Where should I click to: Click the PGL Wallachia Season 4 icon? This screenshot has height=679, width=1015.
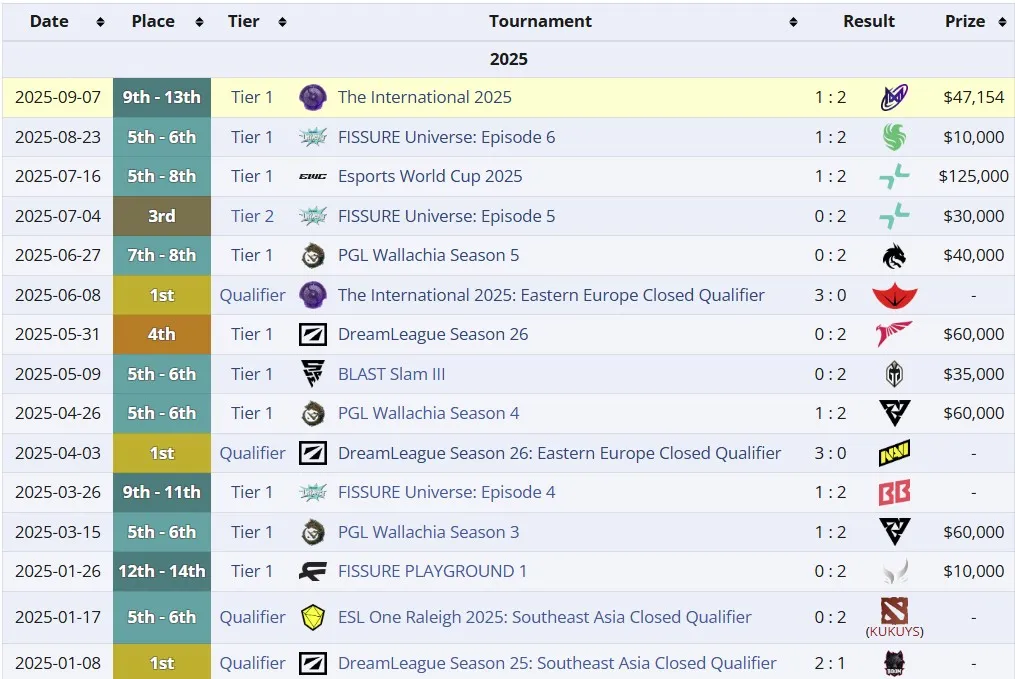pyautogui.click(x=313, y=414)
